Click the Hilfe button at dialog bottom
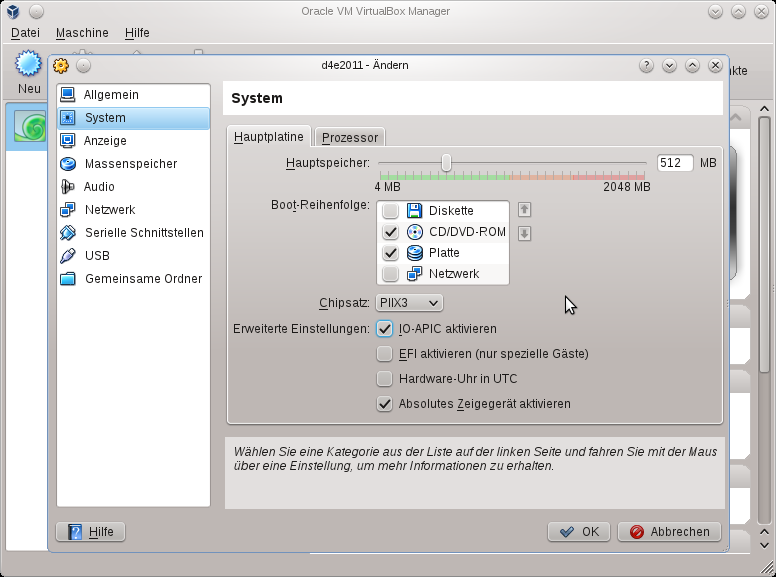The image size is (776, 577). (91, 532)
